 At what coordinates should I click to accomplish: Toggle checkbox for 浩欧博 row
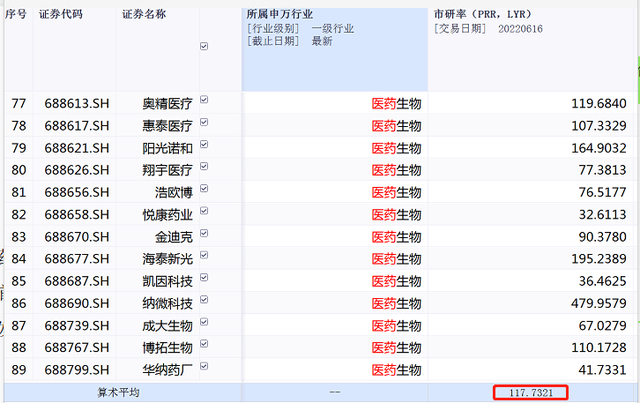pos(204,188)
